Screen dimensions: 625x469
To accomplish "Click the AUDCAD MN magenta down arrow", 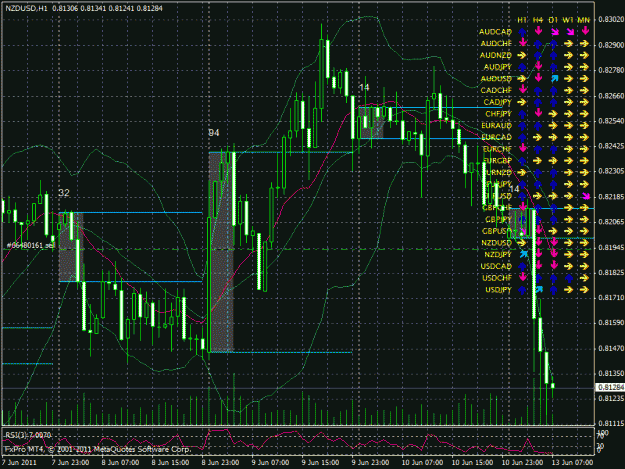I will (584, 31).
